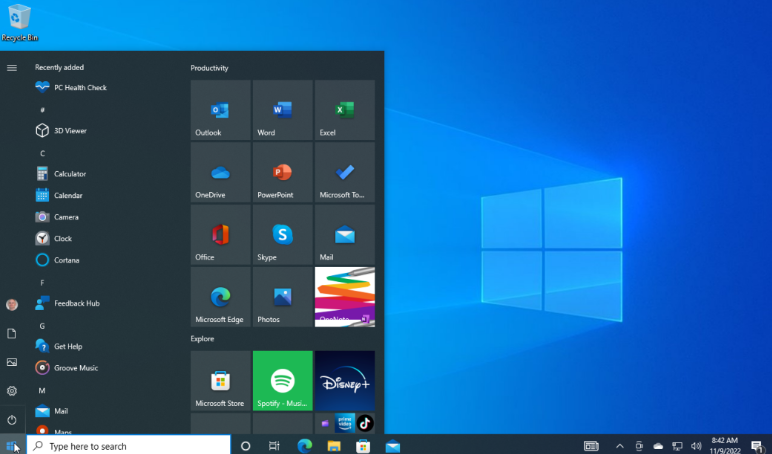Open Prime Video icon in Explore tiles
Viewport: 772px width, 454px height.
tap(345, 423)
